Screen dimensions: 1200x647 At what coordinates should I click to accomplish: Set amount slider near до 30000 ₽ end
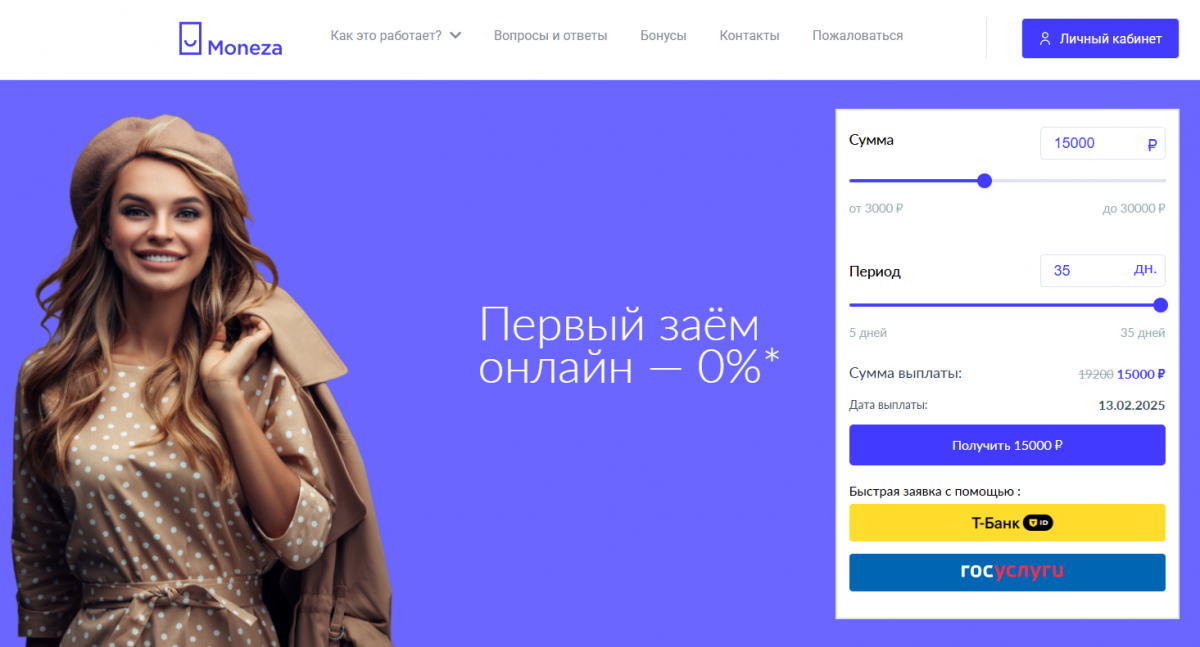pos(1160,181)
